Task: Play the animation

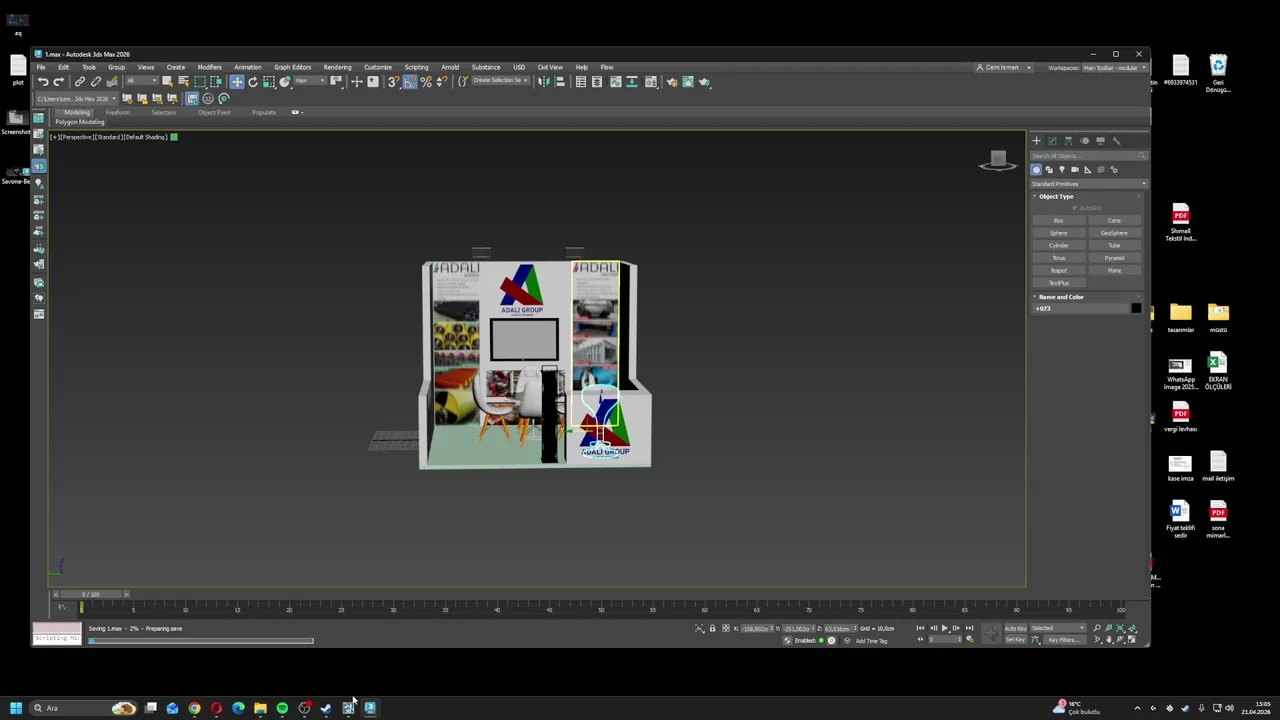Action: pos(945,628)
